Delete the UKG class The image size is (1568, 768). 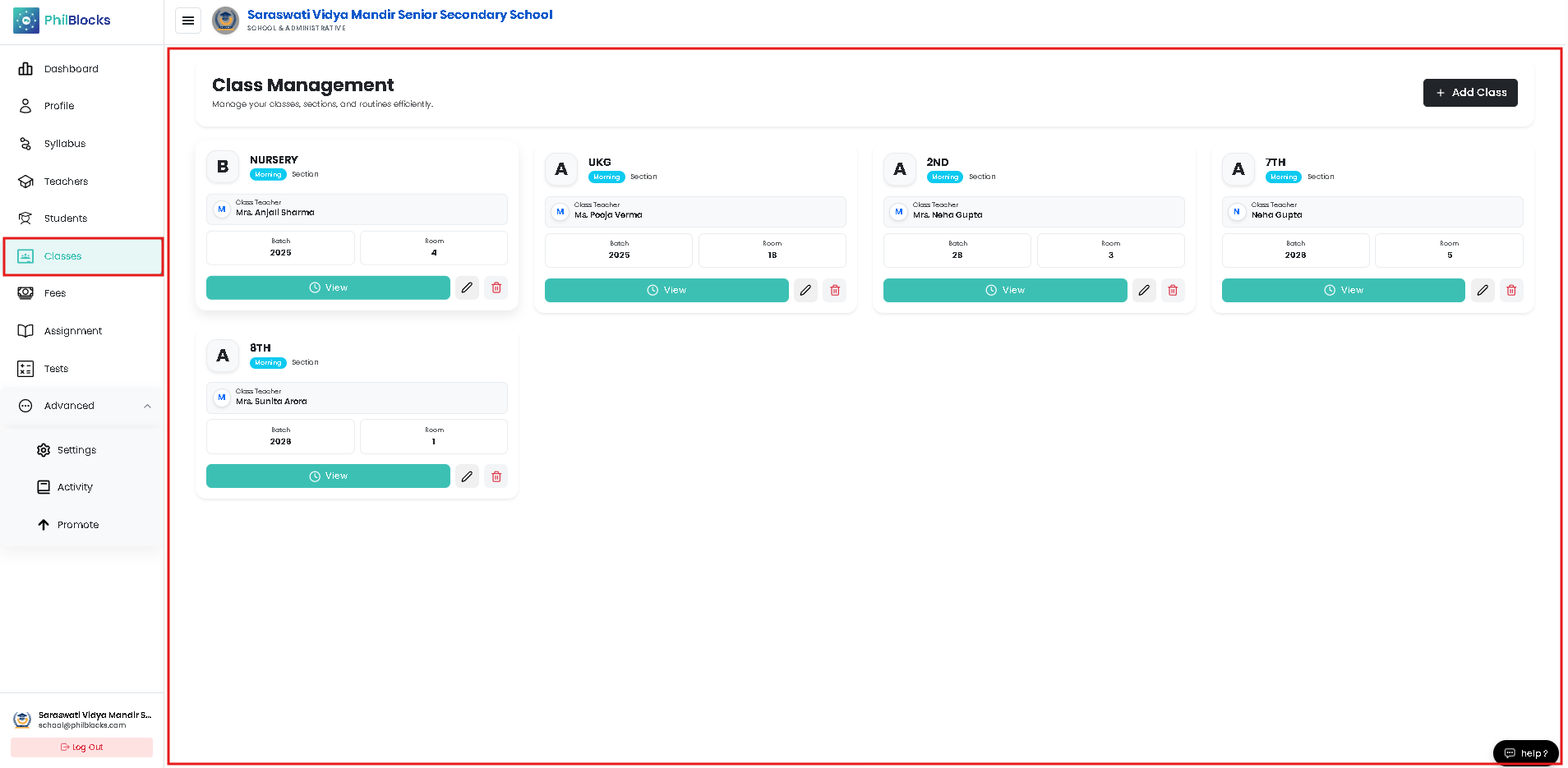point(835,290)
